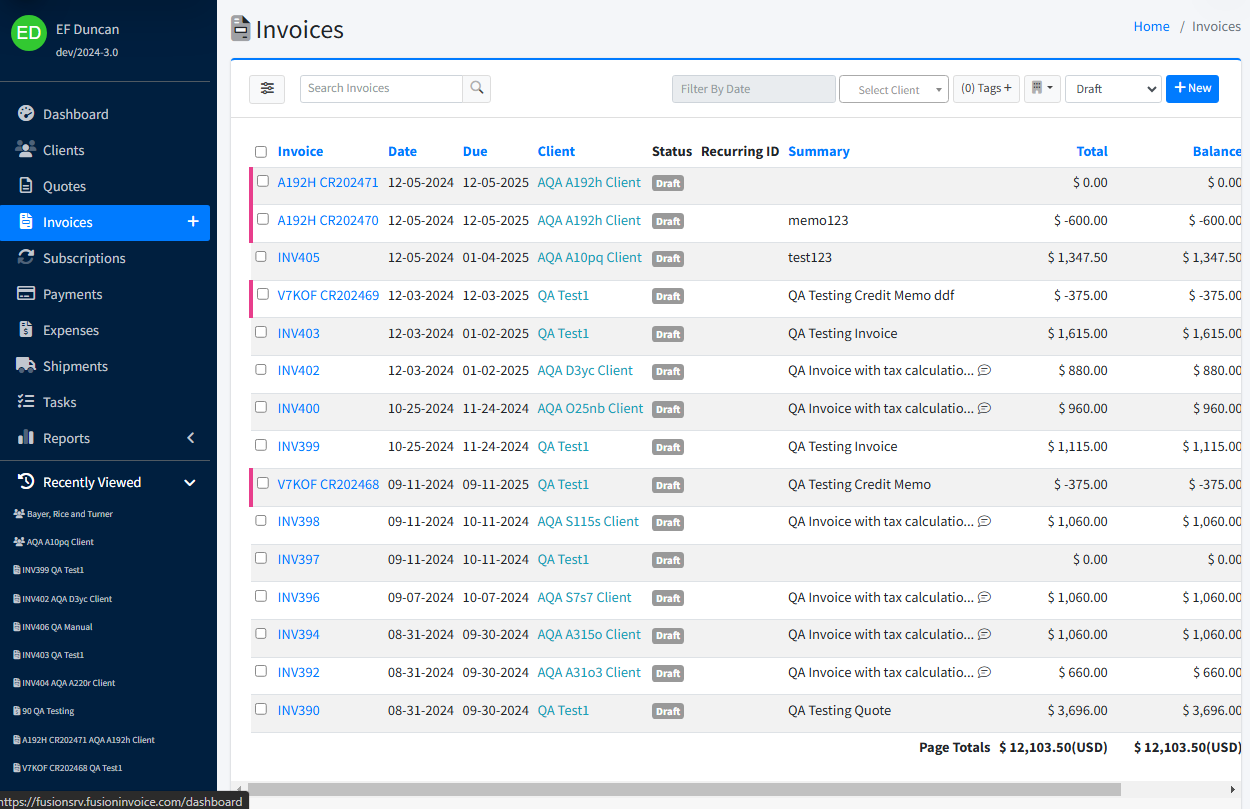Click the New invoice button
The height and width of the screenshot is (809, 1250).
pyautogui.click(x=1192, y=89)
